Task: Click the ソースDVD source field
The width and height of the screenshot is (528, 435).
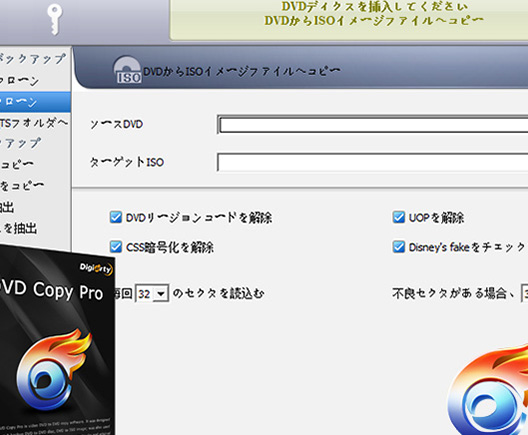Action: (x=373, y=125)
